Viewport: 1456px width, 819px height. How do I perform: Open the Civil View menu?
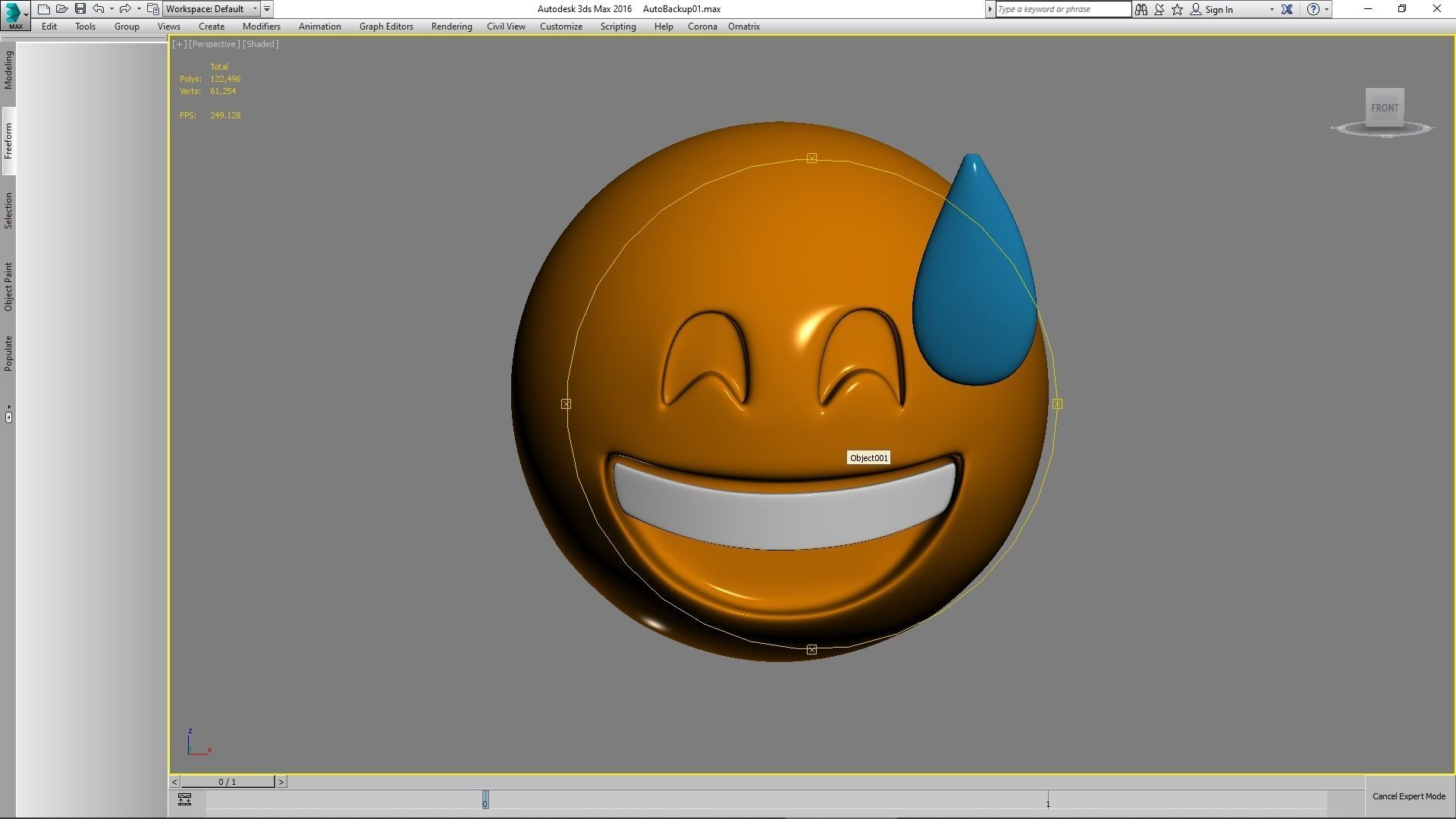point(506,27)
